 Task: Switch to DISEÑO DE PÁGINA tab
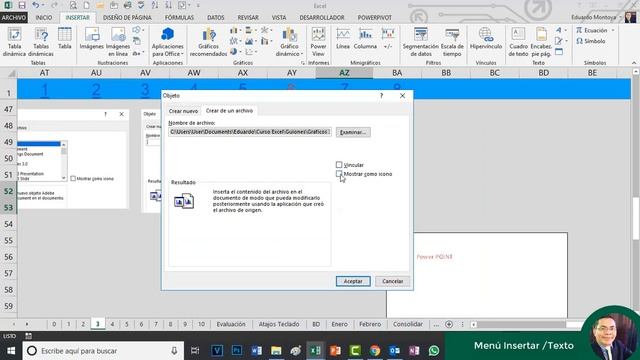click(x=127, y=18)
